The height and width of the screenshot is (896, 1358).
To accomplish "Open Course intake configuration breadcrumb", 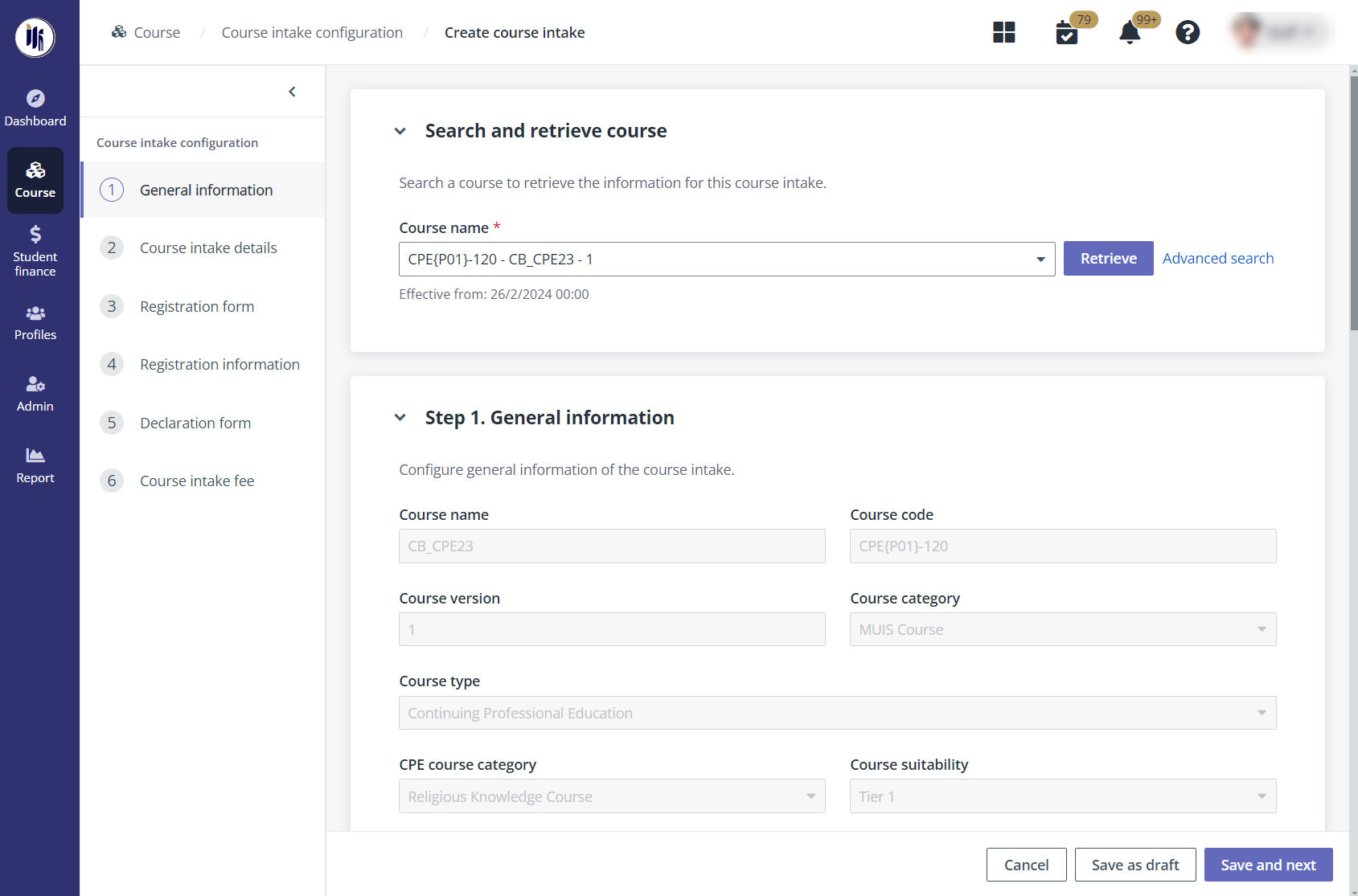I will pos(312,32).
